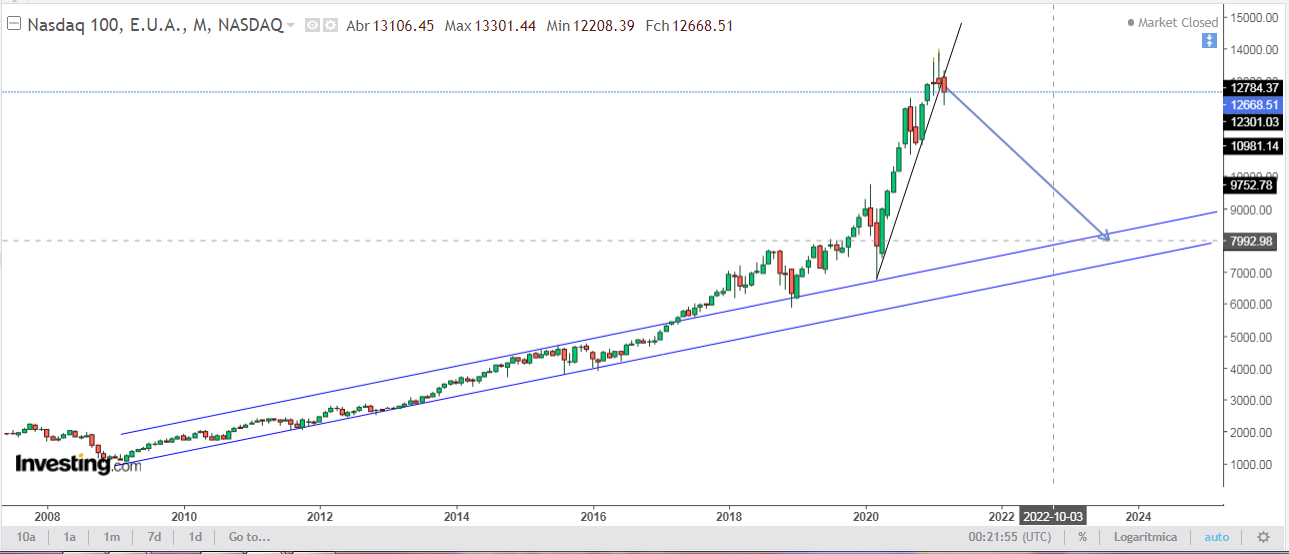Image resolution: width=1289 pixels, height=554 pixels.
Task: Open the Nasdaq 100 symbol dropdown arrow
Action: pos(291,25)
